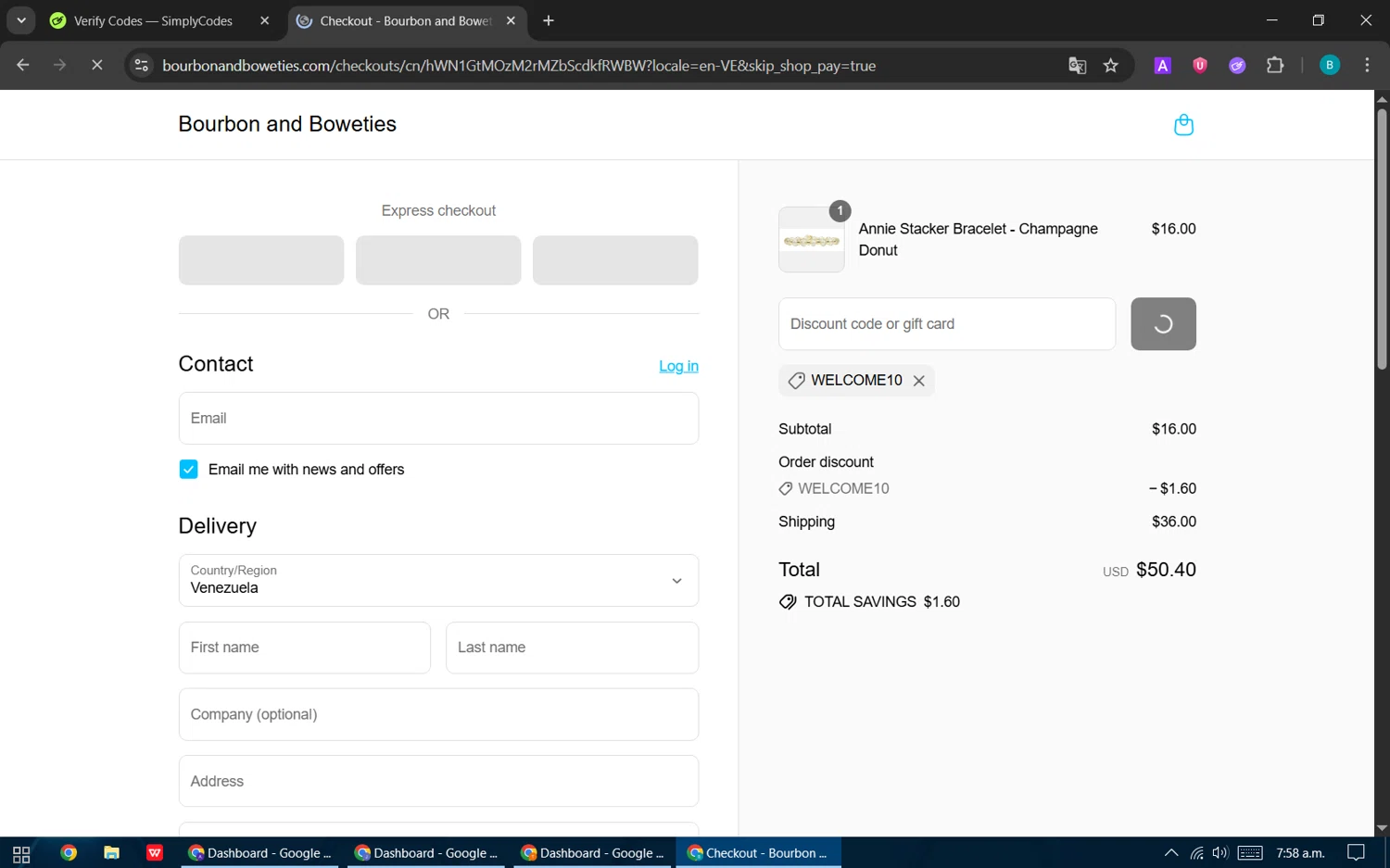1390x868 pixels.
Task: Click the Log in link
Action: click(678, 366)
